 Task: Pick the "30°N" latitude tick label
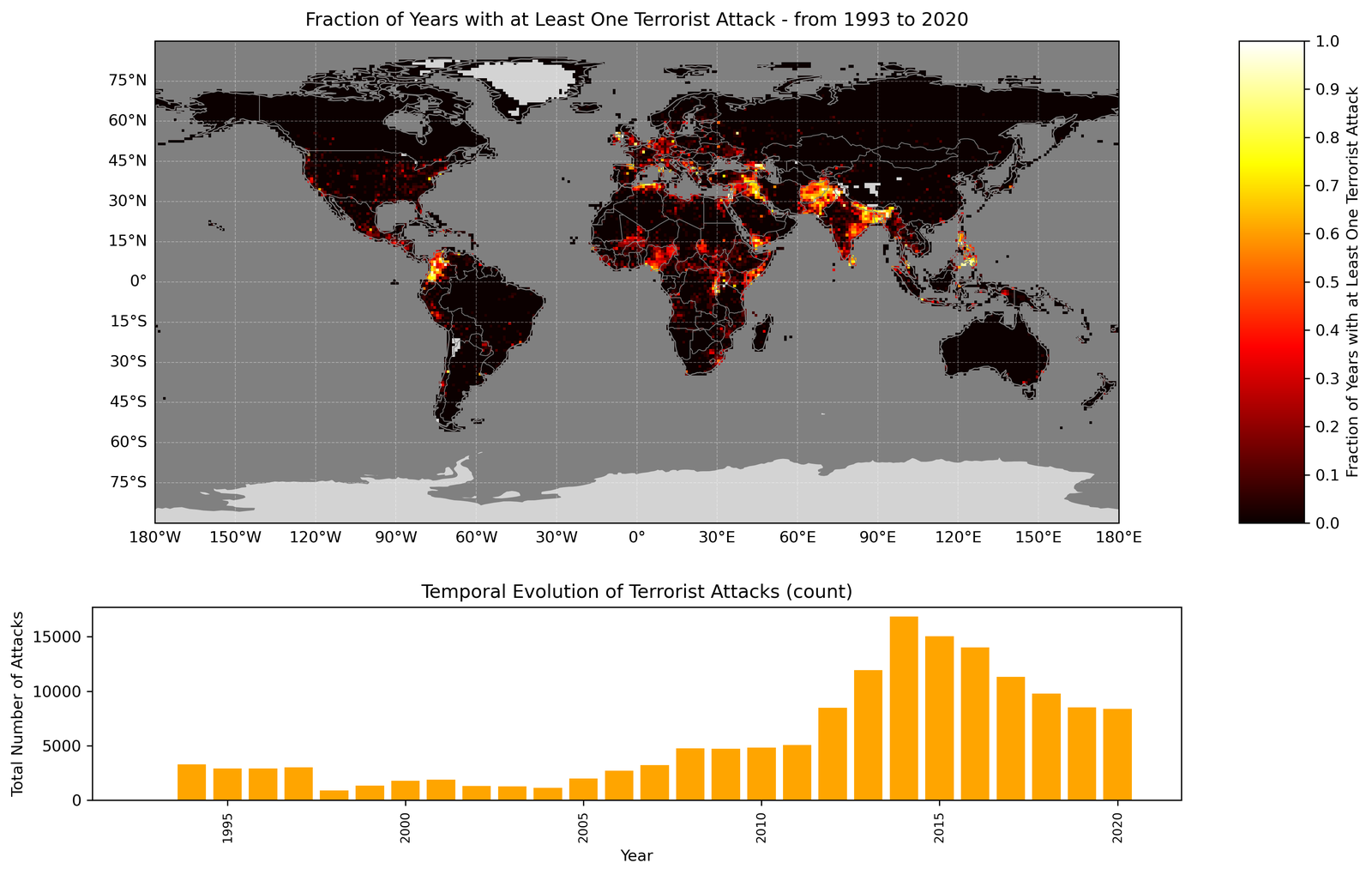coord(126,202)
